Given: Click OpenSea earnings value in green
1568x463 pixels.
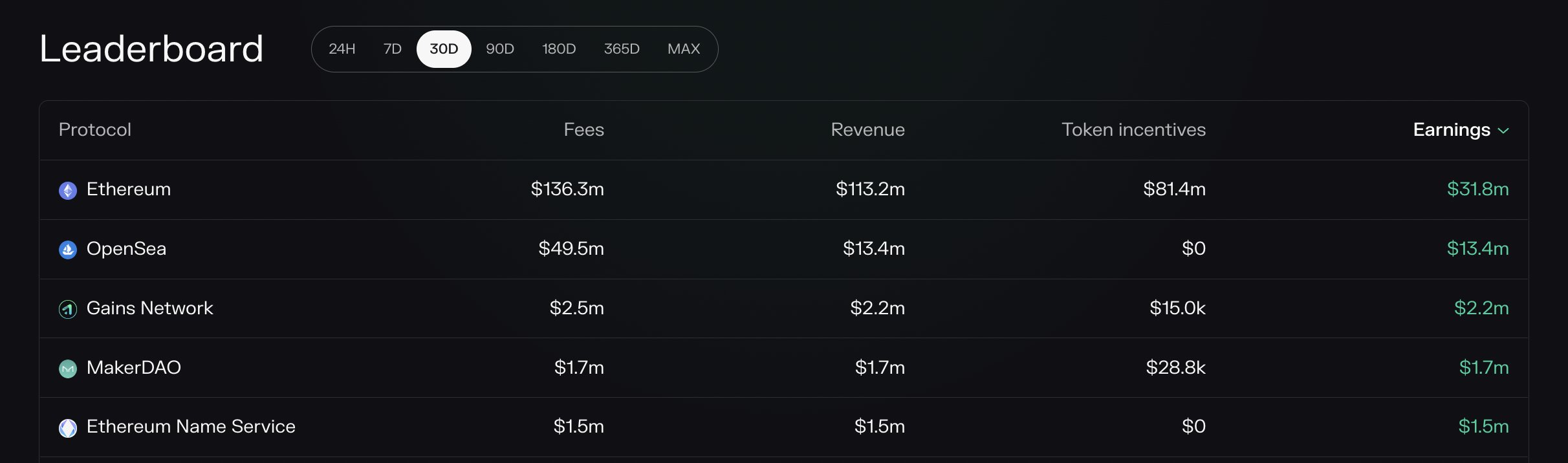Looking at the screenshot, I should tap(1477, 249).
